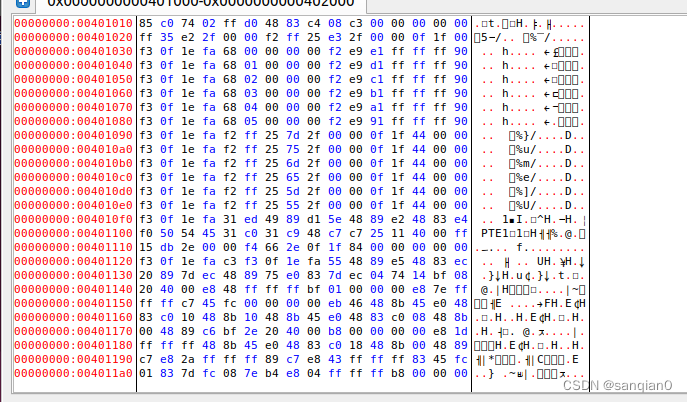Click address 00000000:004010e0

tap(73, 205)
